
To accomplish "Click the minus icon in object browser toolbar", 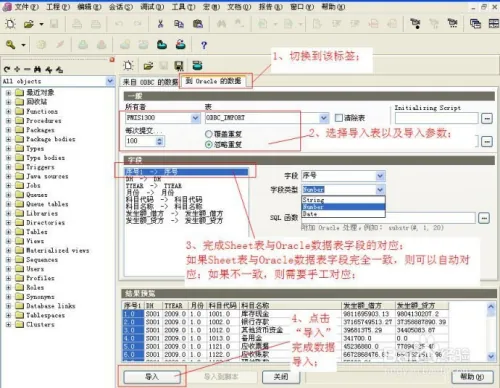I will [x=27, y=69].
